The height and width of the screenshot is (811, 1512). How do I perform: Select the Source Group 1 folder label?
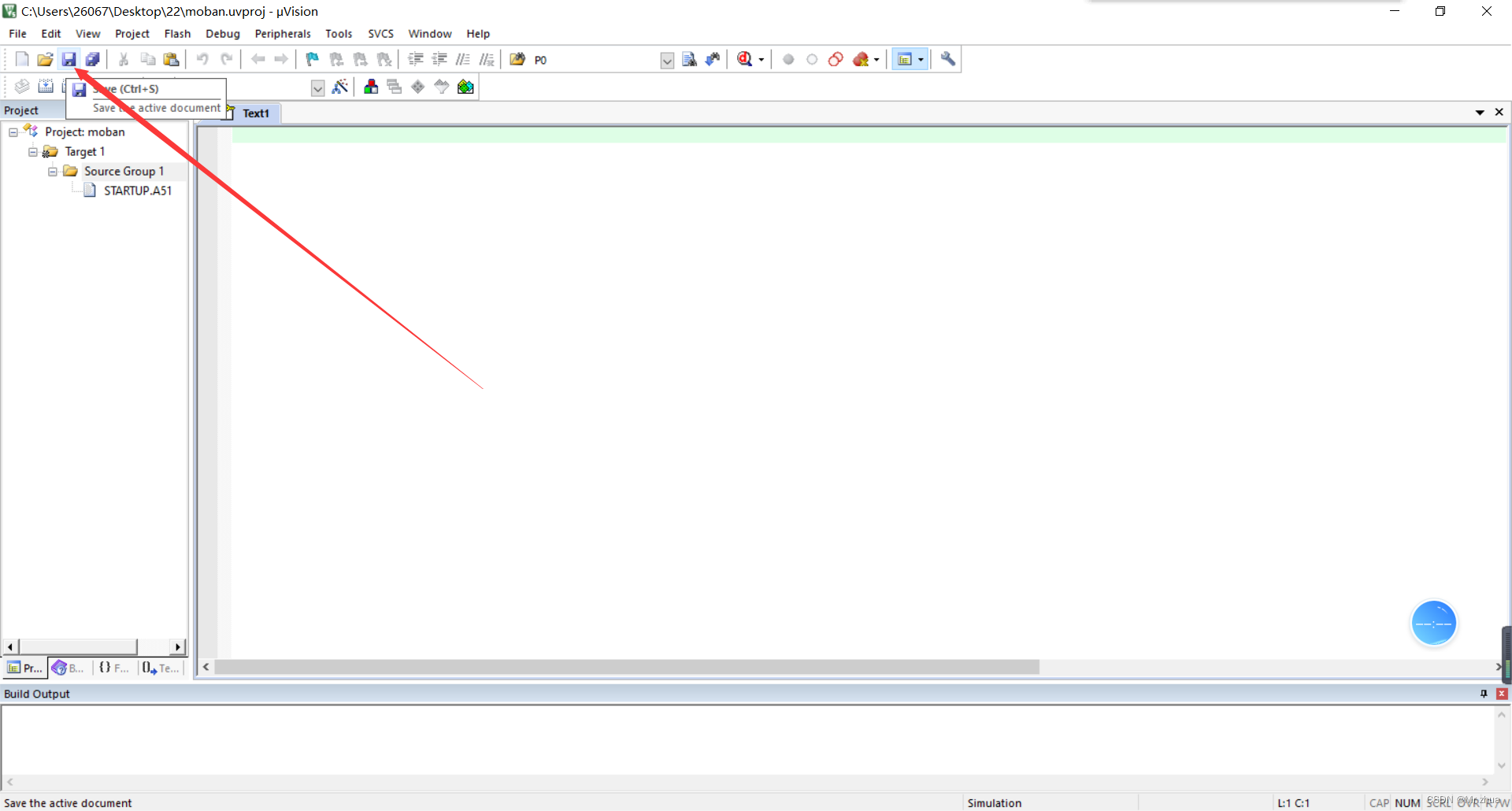pos(124,172)
